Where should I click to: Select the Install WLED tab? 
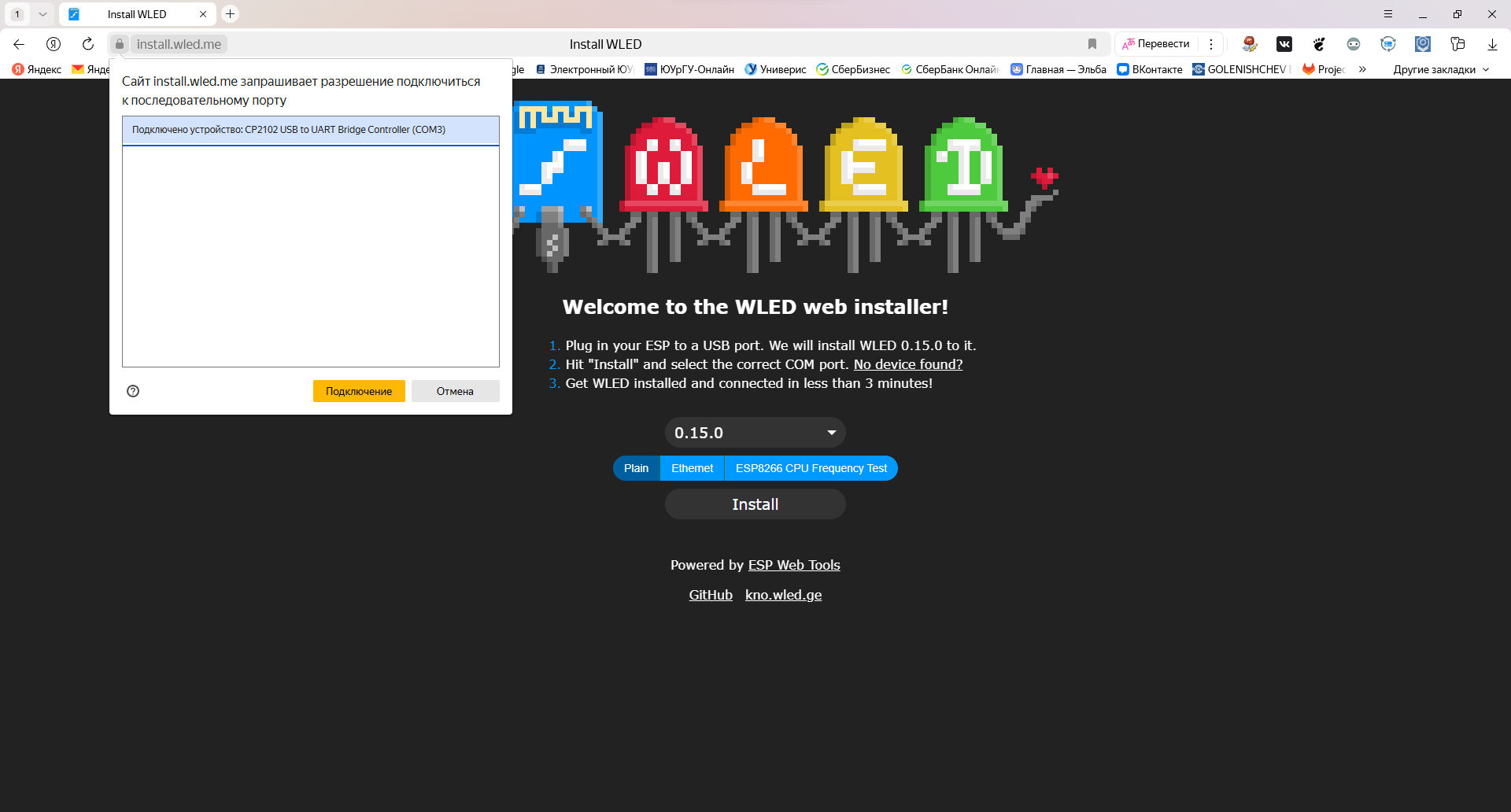[137, 14]
